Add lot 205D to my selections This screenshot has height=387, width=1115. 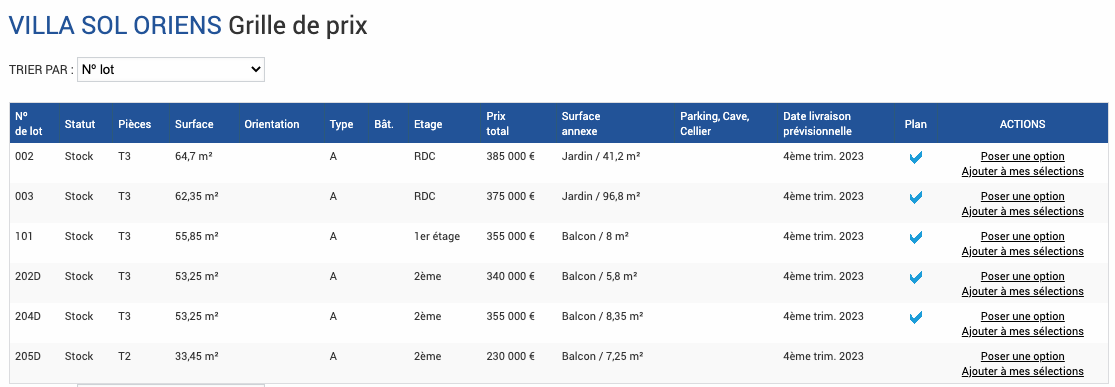point(1023,371)
